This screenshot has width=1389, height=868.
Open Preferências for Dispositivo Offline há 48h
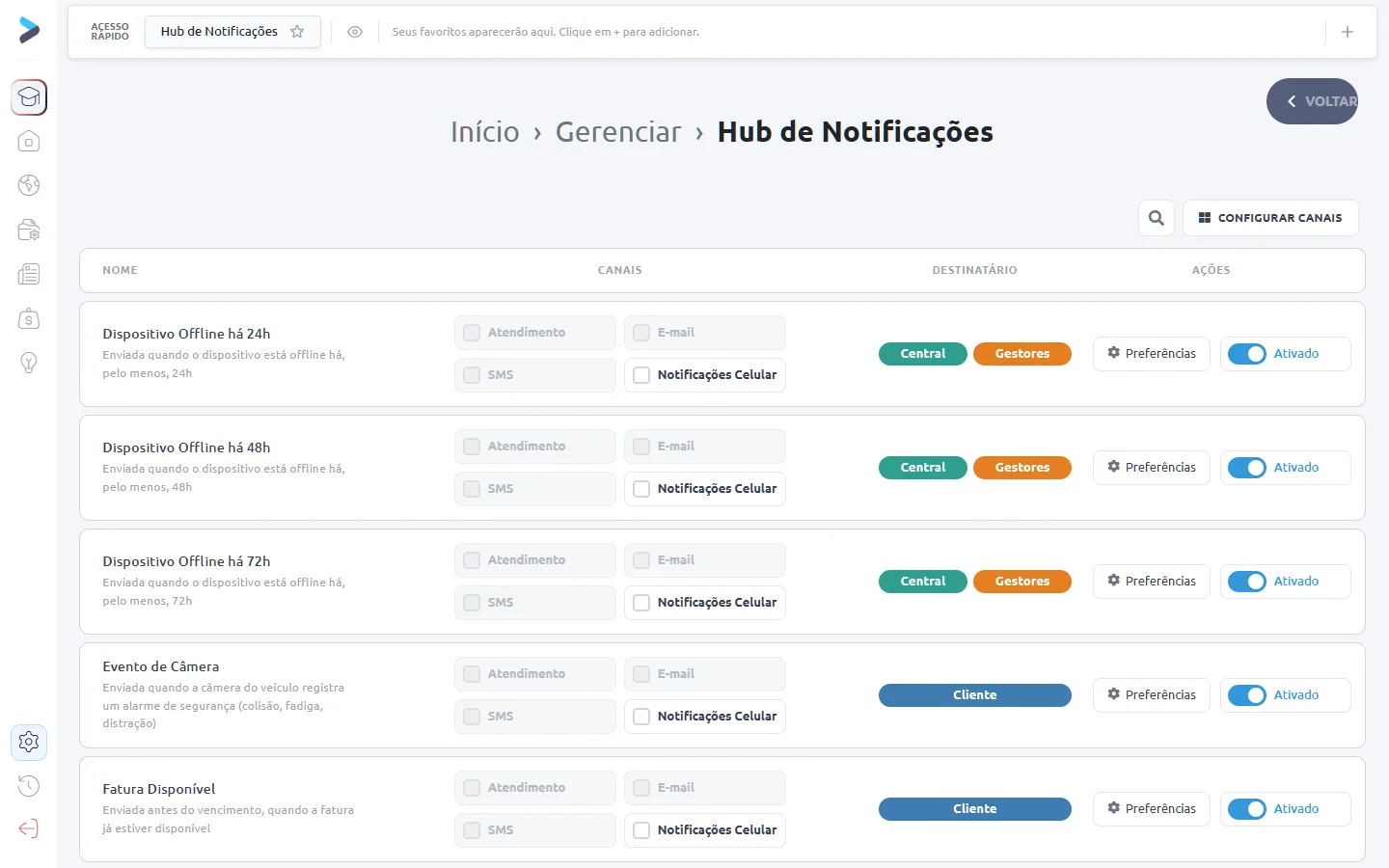[x=1152, y=468]
